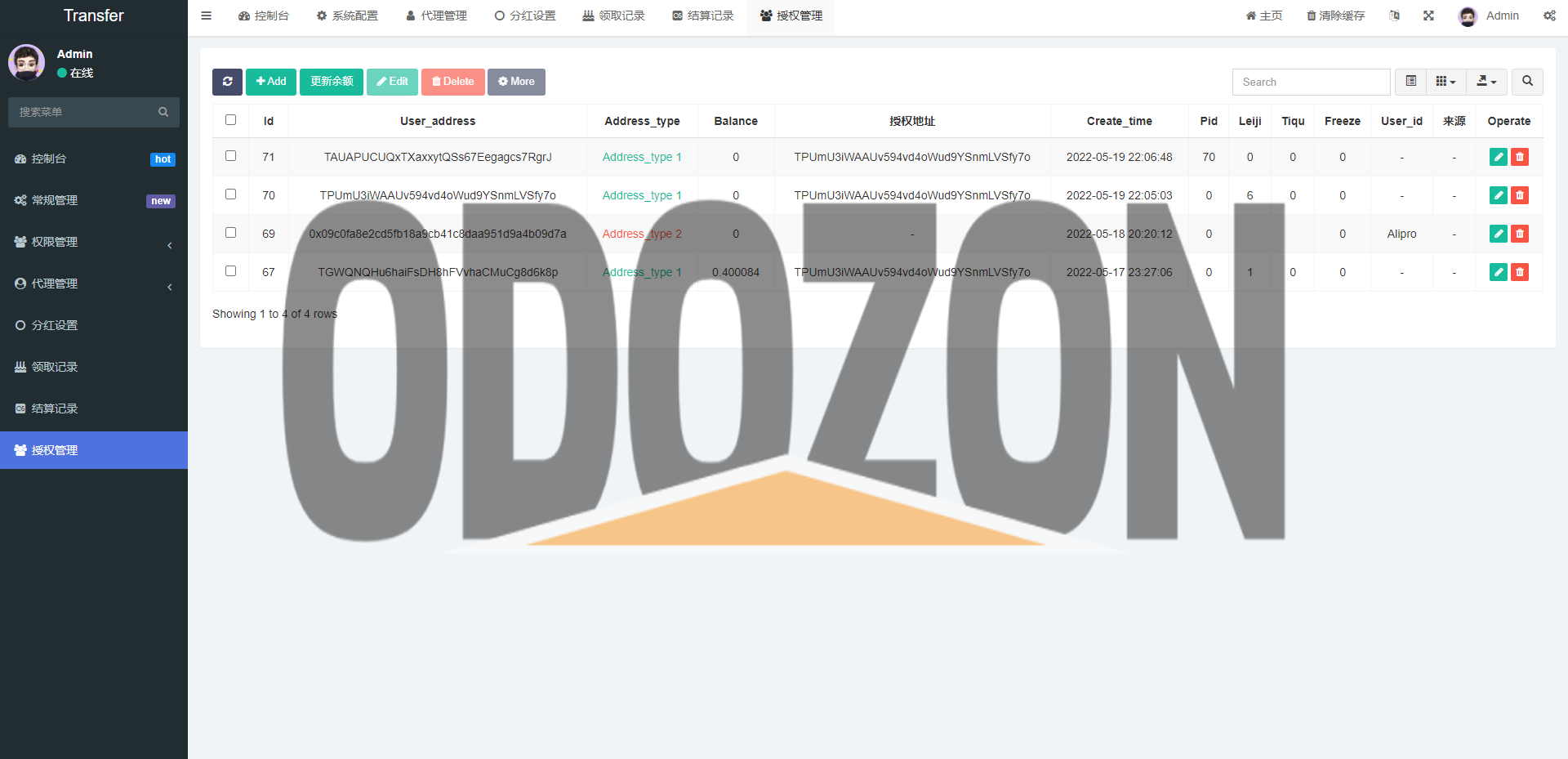
Task: Click delete icon for row Id 71
Action: pyautogui.click(x=1519, y=157)
